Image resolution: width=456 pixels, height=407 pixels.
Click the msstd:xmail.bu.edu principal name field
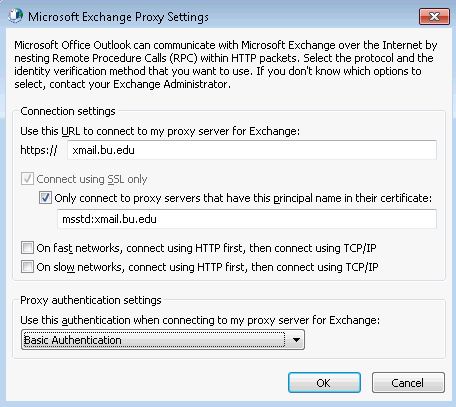coord(247,219)
